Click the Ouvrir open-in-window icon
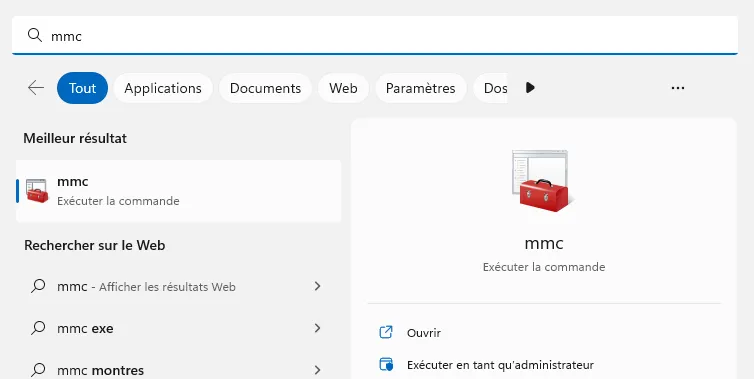 point(386,332)
